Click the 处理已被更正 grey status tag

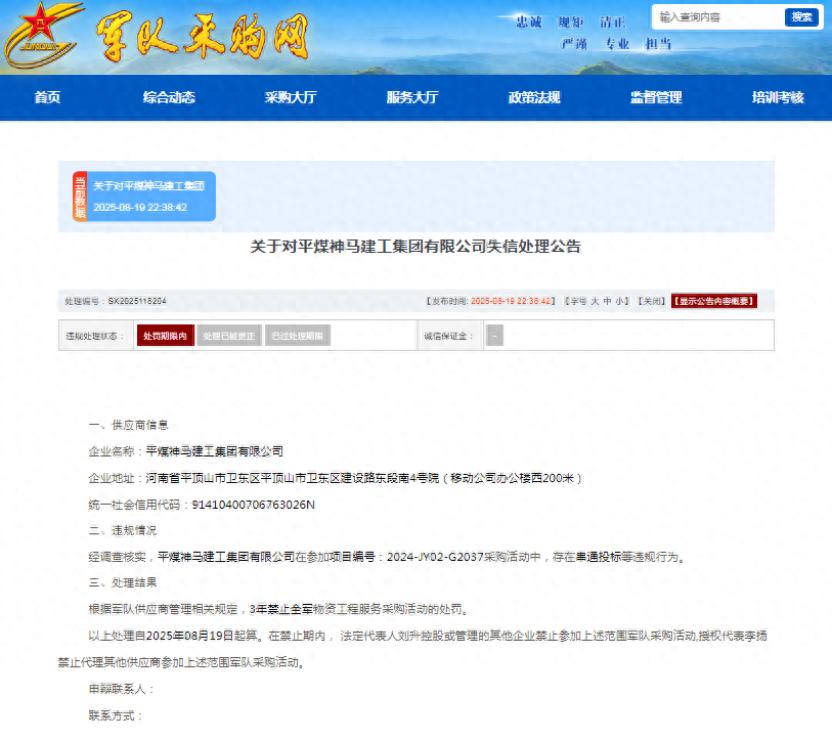(x=229, y=336)
